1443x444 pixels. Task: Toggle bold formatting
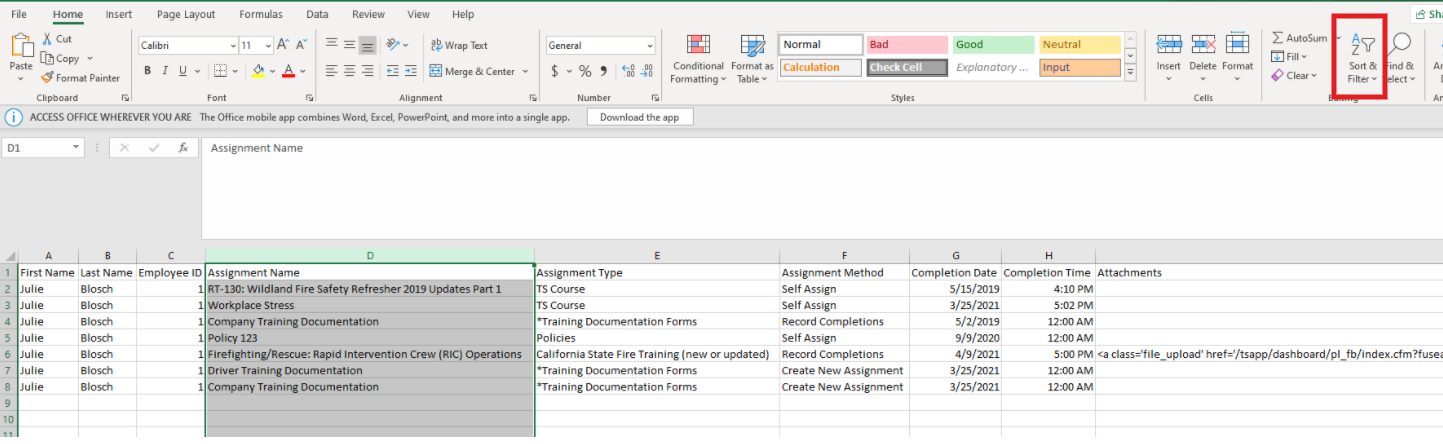click(x=147, y=71)
